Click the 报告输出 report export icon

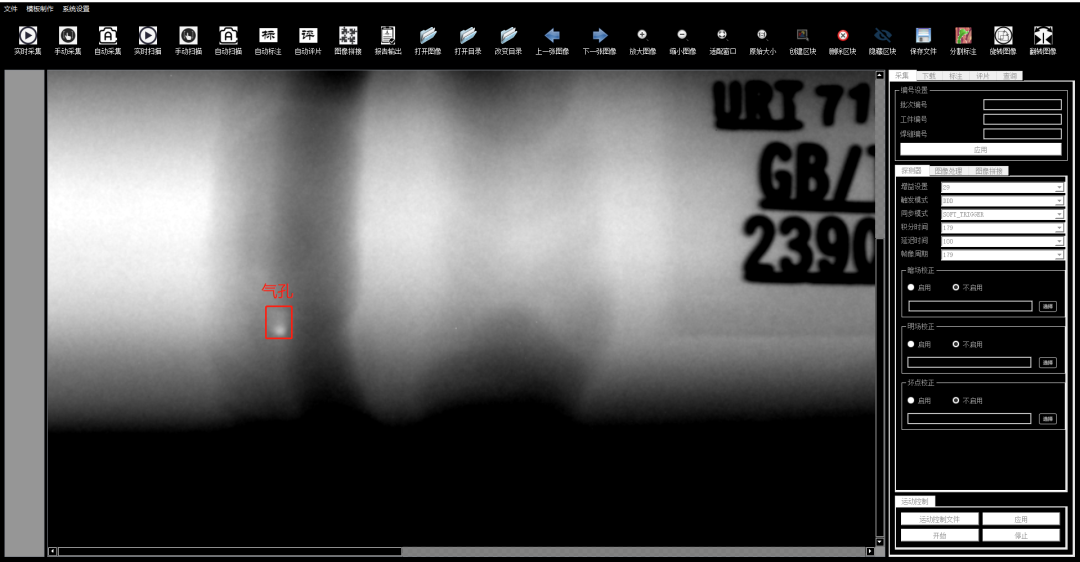[x=388, y=37]
